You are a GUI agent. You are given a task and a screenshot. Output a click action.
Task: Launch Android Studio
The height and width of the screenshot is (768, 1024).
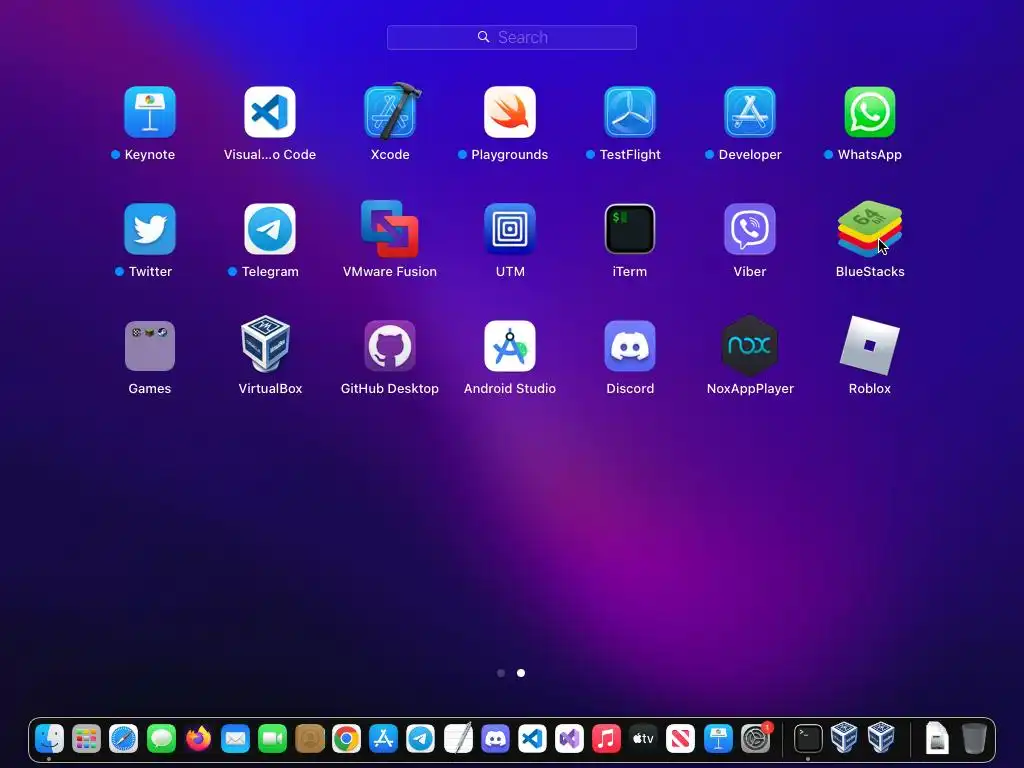(x=510, y=346)
